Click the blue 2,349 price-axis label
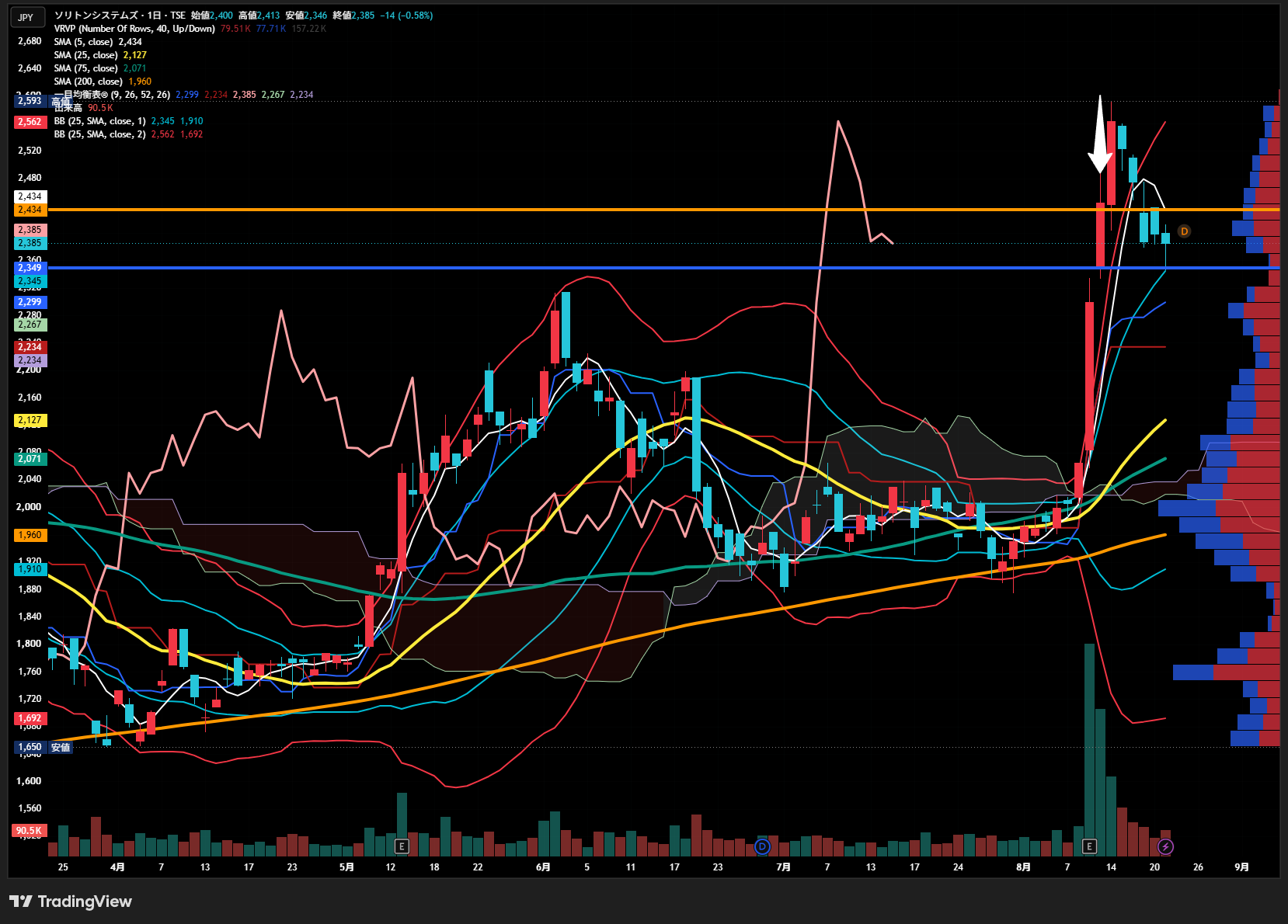 coord(30,268)
